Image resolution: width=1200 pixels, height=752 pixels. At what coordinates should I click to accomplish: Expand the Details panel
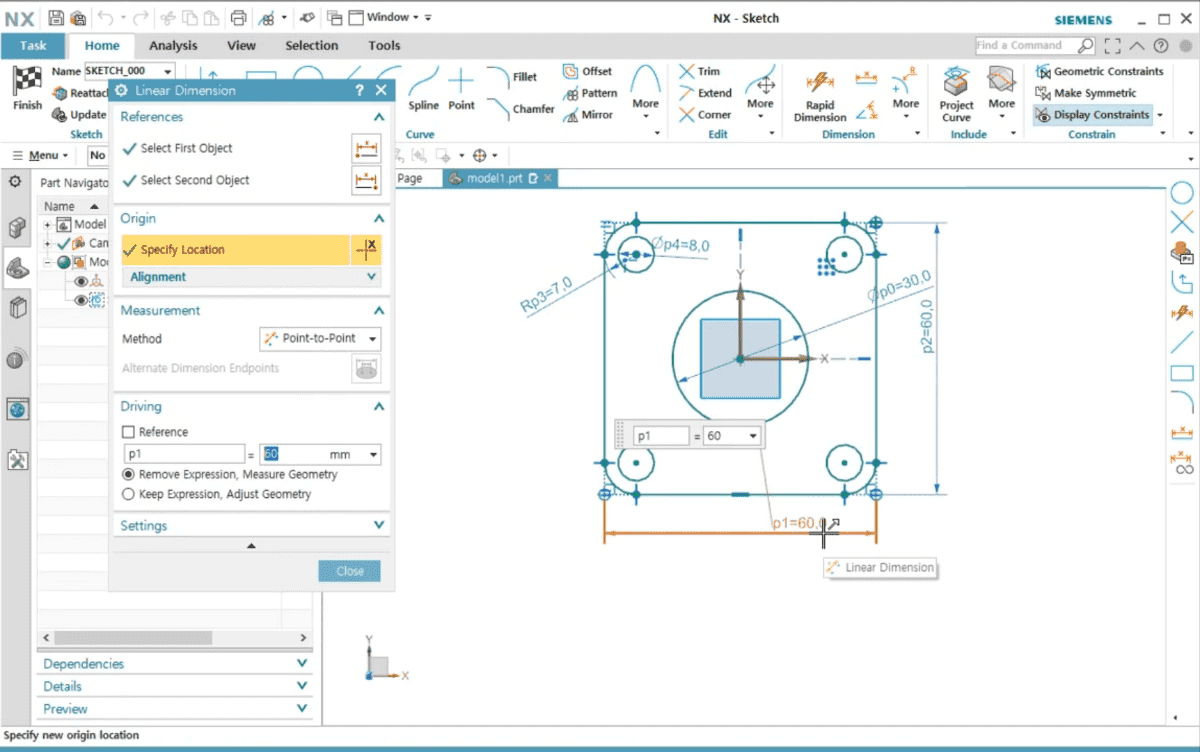pos(303,687)
